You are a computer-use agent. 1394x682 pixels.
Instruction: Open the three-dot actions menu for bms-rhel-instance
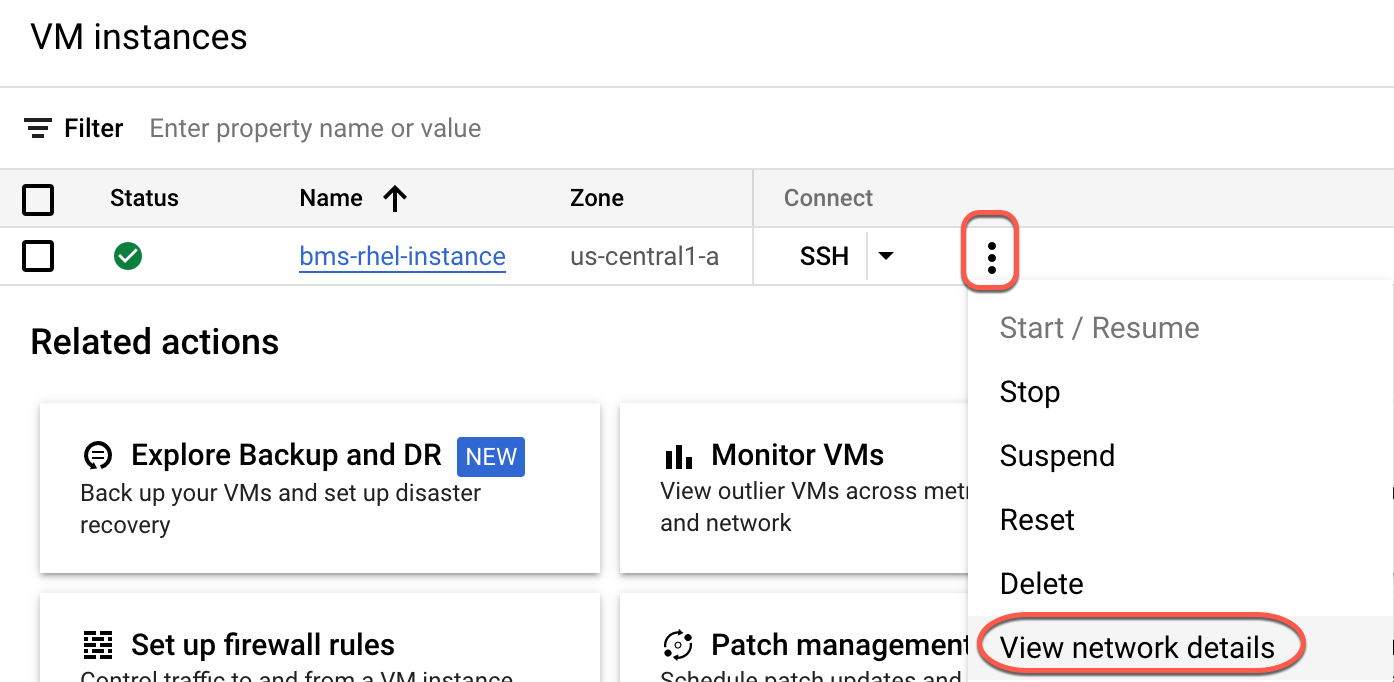tap(990, 256)
